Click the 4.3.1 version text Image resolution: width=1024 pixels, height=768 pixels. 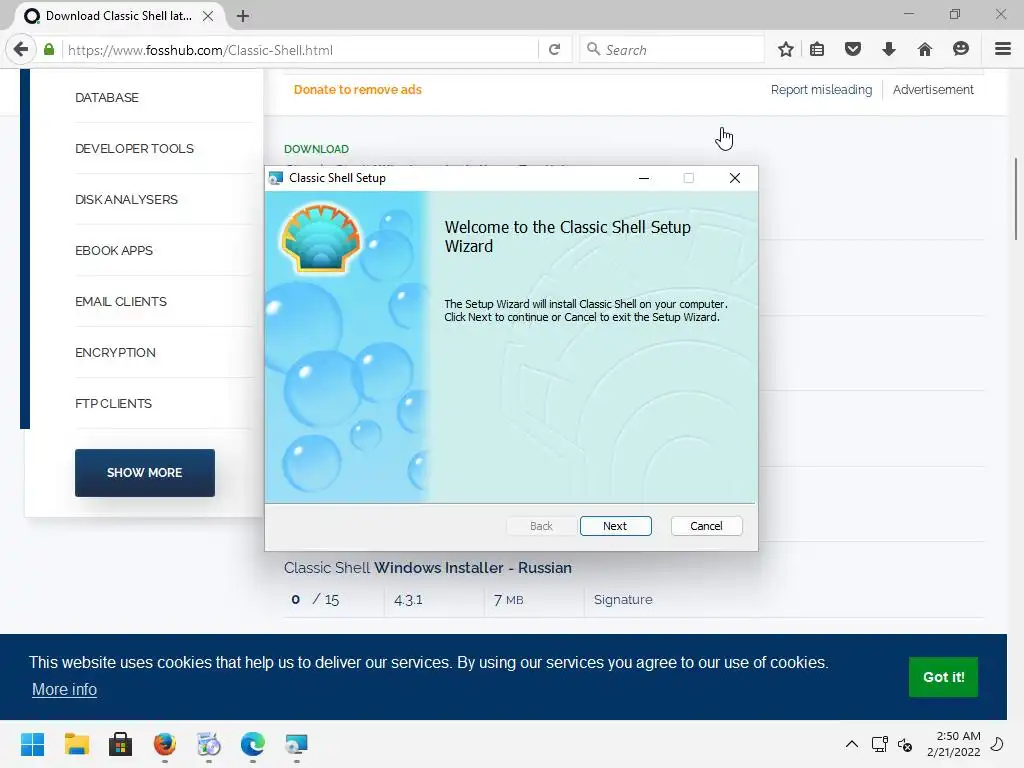click(408, 600)
